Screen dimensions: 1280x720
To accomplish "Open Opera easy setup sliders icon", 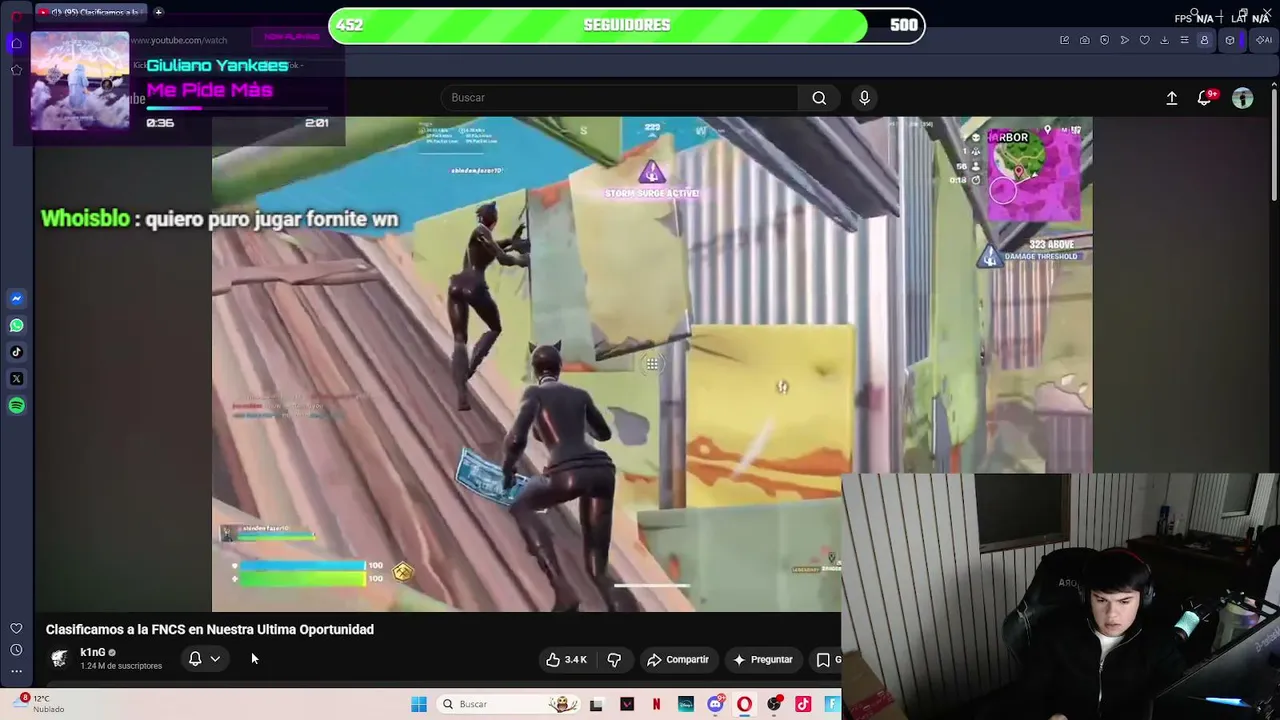I will point(1184,40).
